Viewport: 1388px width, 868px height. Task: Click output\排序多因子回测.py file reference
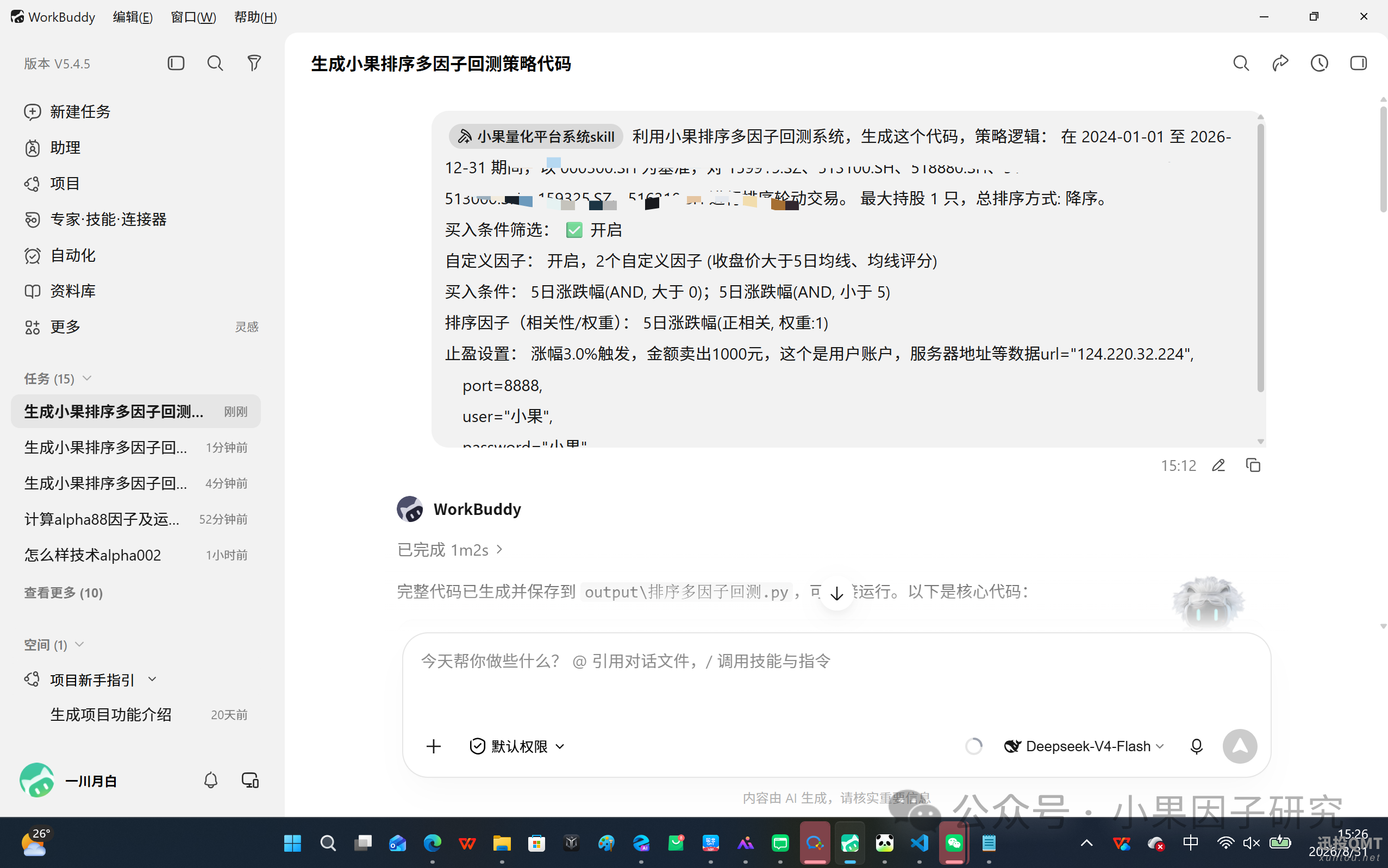coord(686,592)
